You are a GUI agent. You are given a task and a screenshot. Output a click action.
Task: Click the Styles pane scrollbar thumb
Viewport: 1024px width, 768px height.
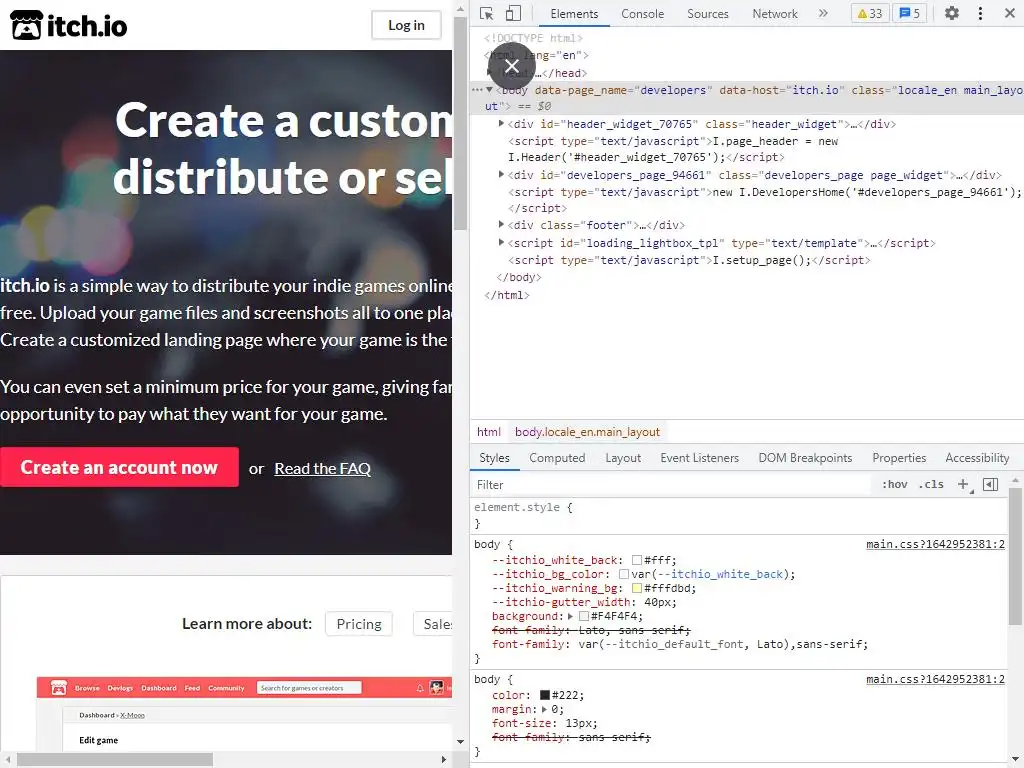[1015, 556]
